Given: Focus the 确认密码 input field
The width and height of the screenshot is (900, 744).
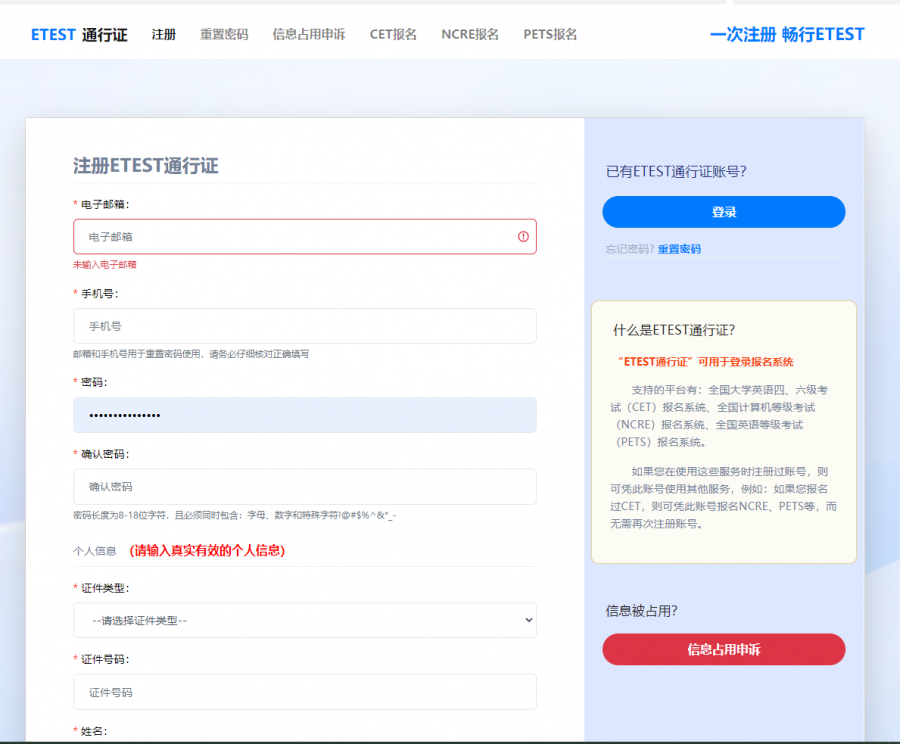Looking at the screenshot, I should 304,487.
